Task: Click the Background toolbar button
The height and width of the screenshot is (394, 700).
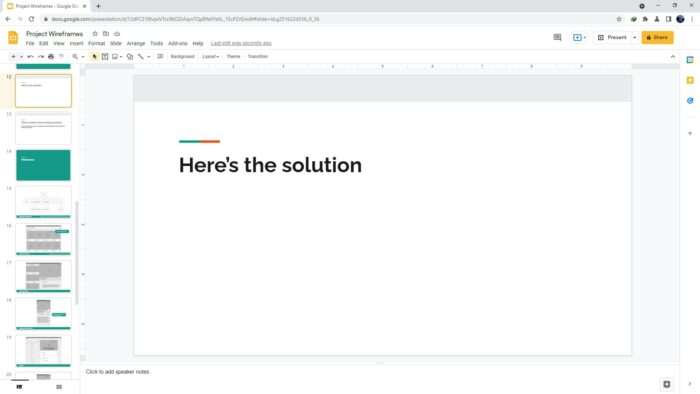Action: tap(183, 57)
